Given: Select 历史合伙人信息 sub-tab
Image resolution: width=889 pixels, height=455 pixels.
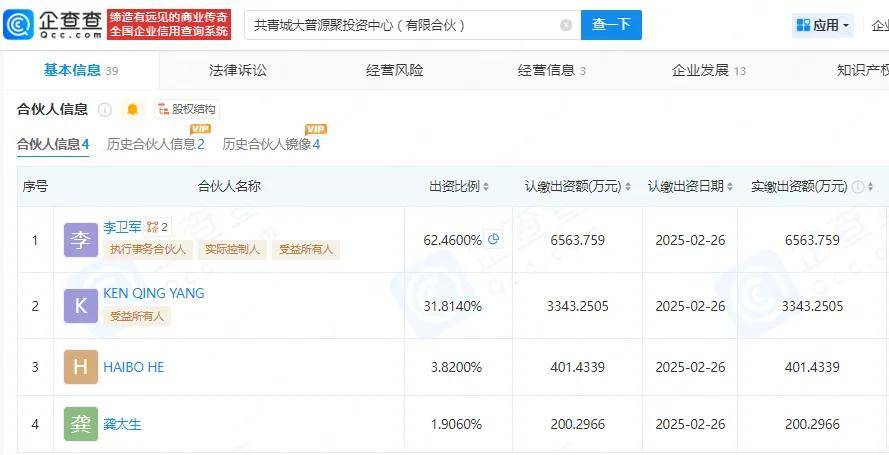Looking at the screenshot, I should (x=155, y=144).
